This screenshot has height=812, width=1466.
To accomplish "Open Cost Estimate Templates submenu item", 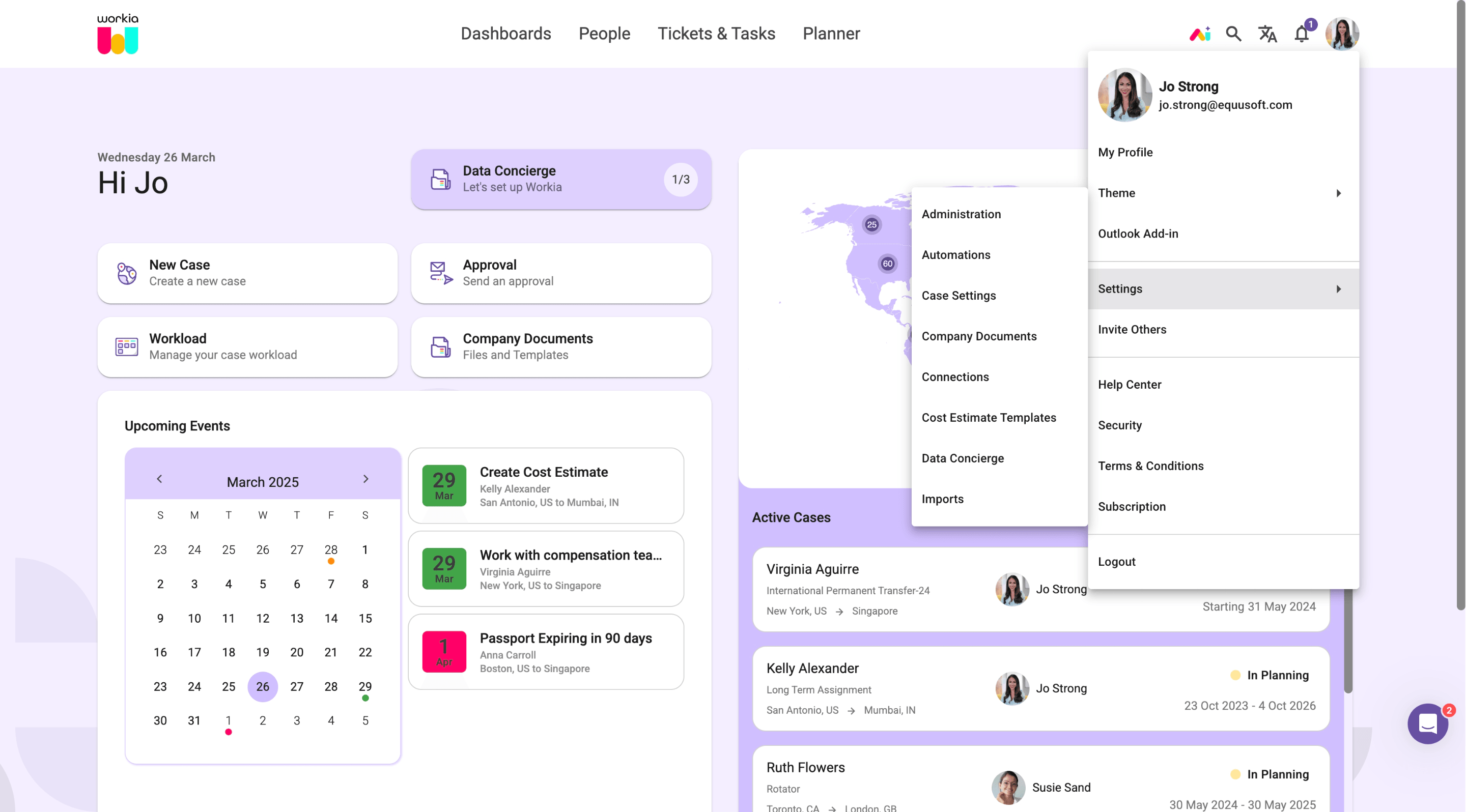I will point(999,418).
